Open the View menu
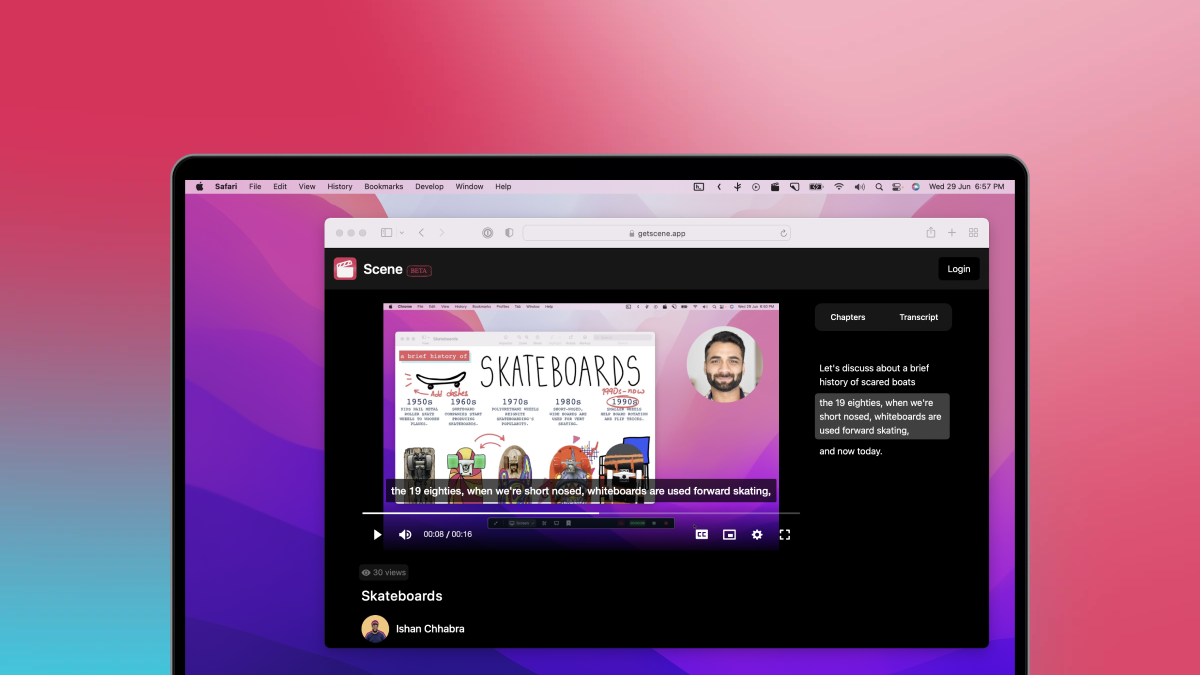This screenshot has height=675, width=1200. pos(307,187)
